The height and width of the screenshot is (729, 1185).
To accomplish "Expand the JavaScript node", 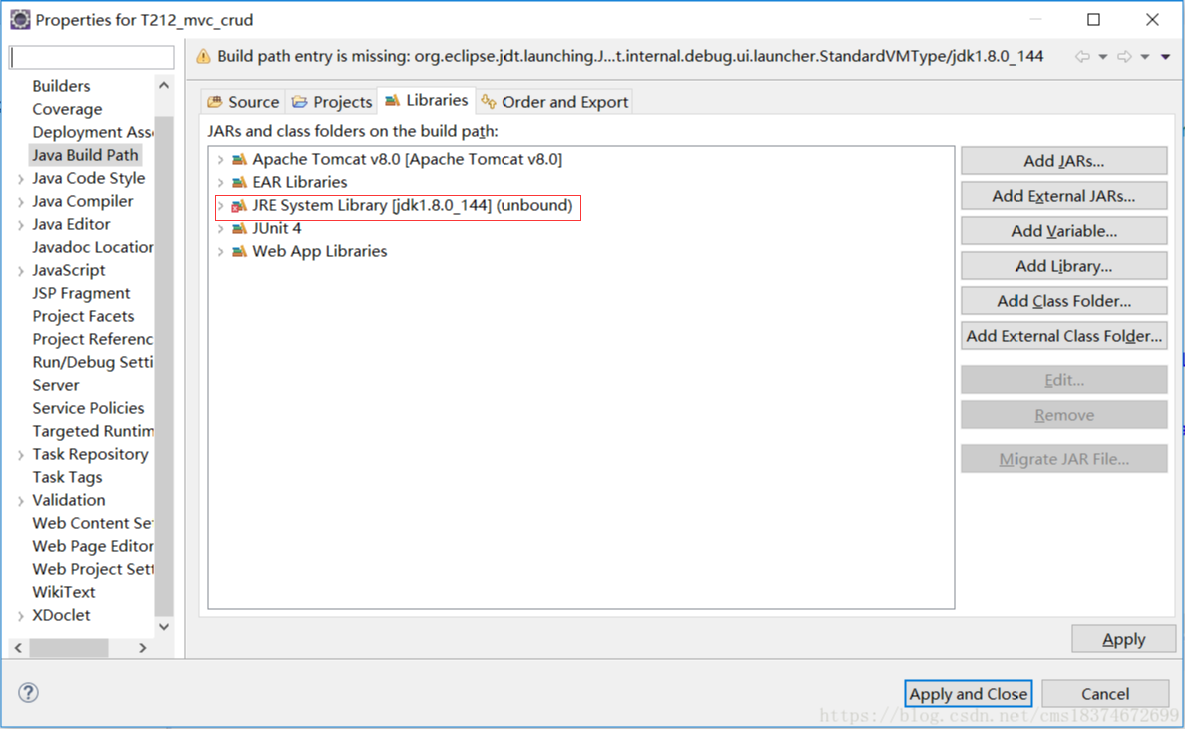I will click(x=20, y=270).
